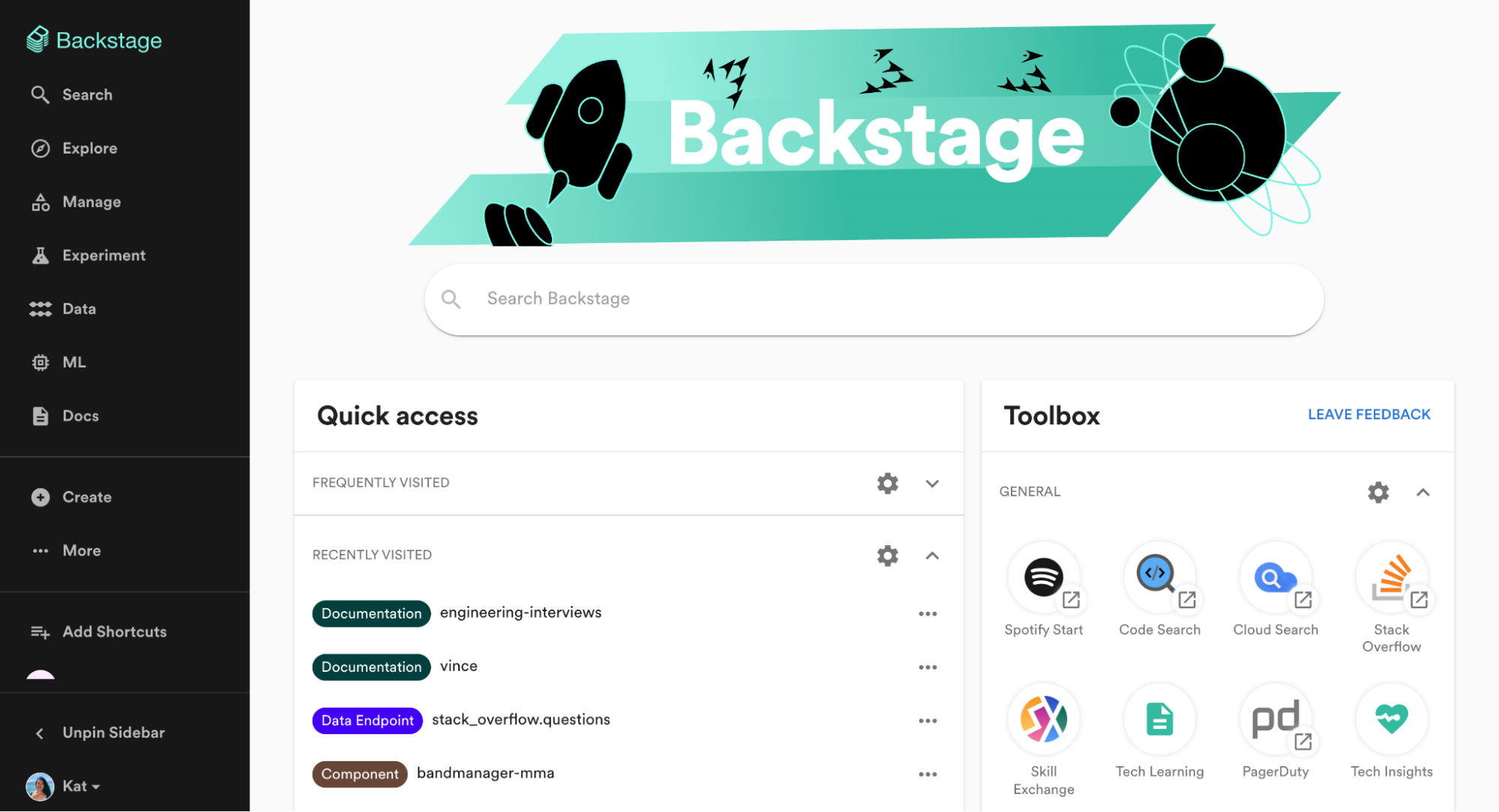Open the Manage menu item
This screenshot has width=1499, height=812.
(90, 200)
